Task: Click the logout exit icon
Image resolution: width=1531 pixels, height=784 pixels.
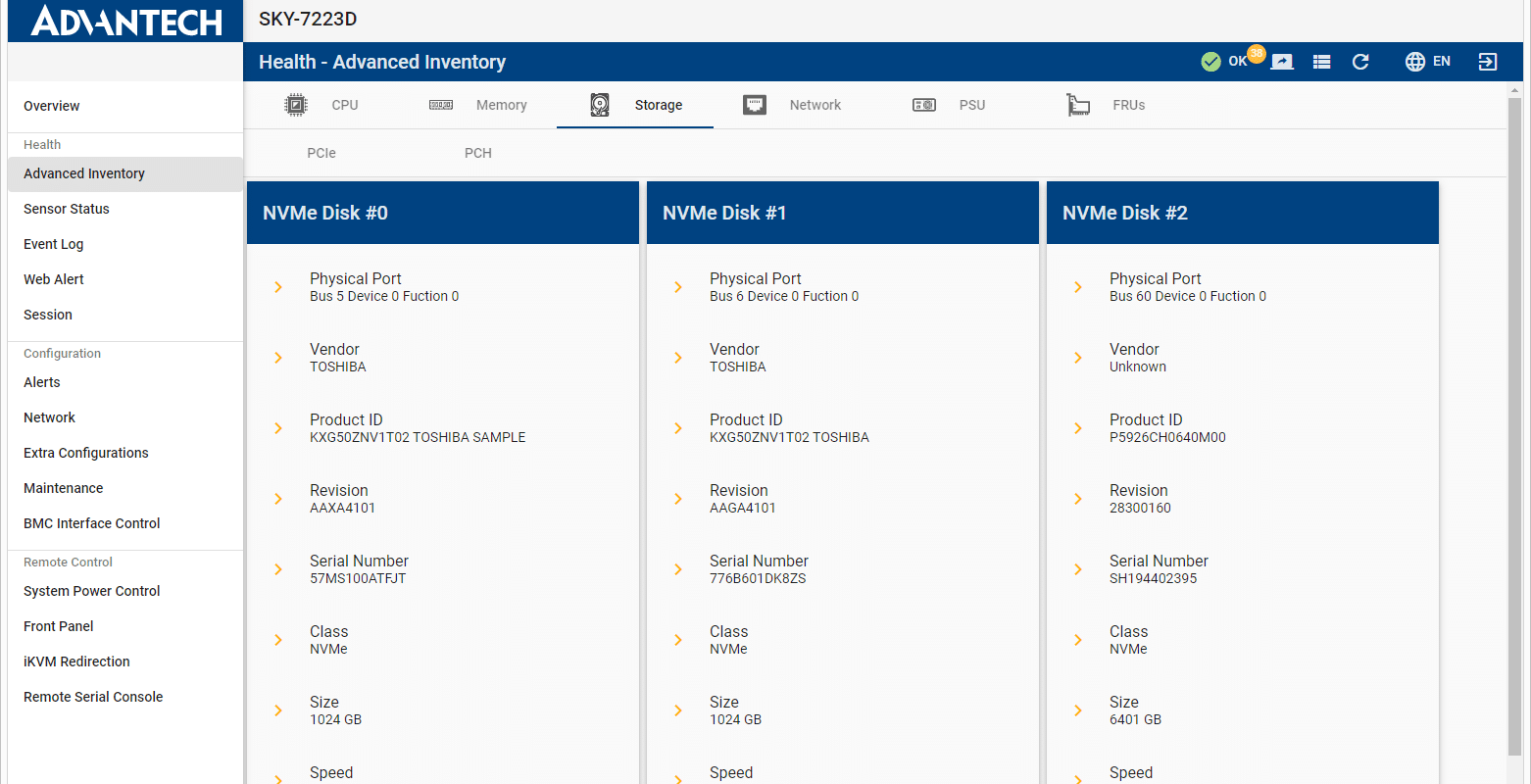Action: (1488, 62)
